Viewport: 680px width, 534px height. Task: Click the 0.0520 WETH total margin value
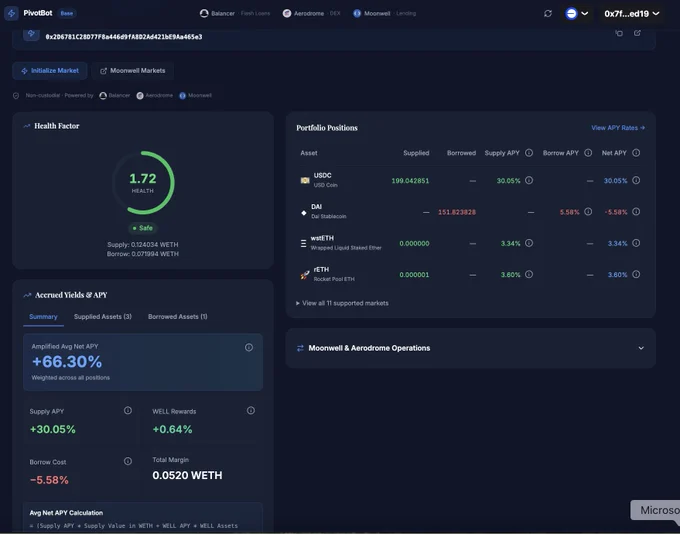(187, 475)
